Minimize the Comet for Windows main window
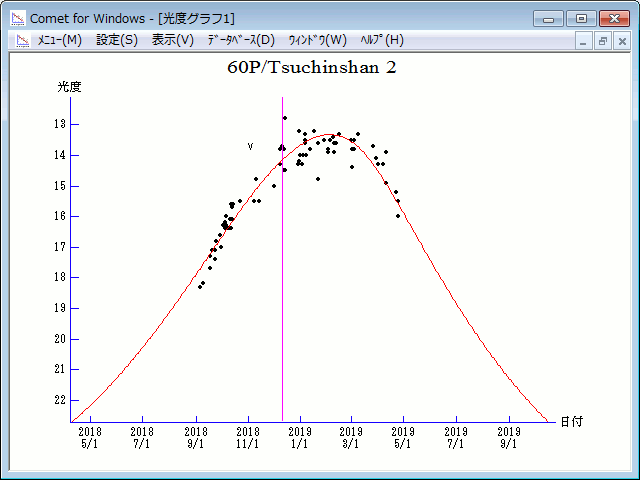 click(549, 18)
